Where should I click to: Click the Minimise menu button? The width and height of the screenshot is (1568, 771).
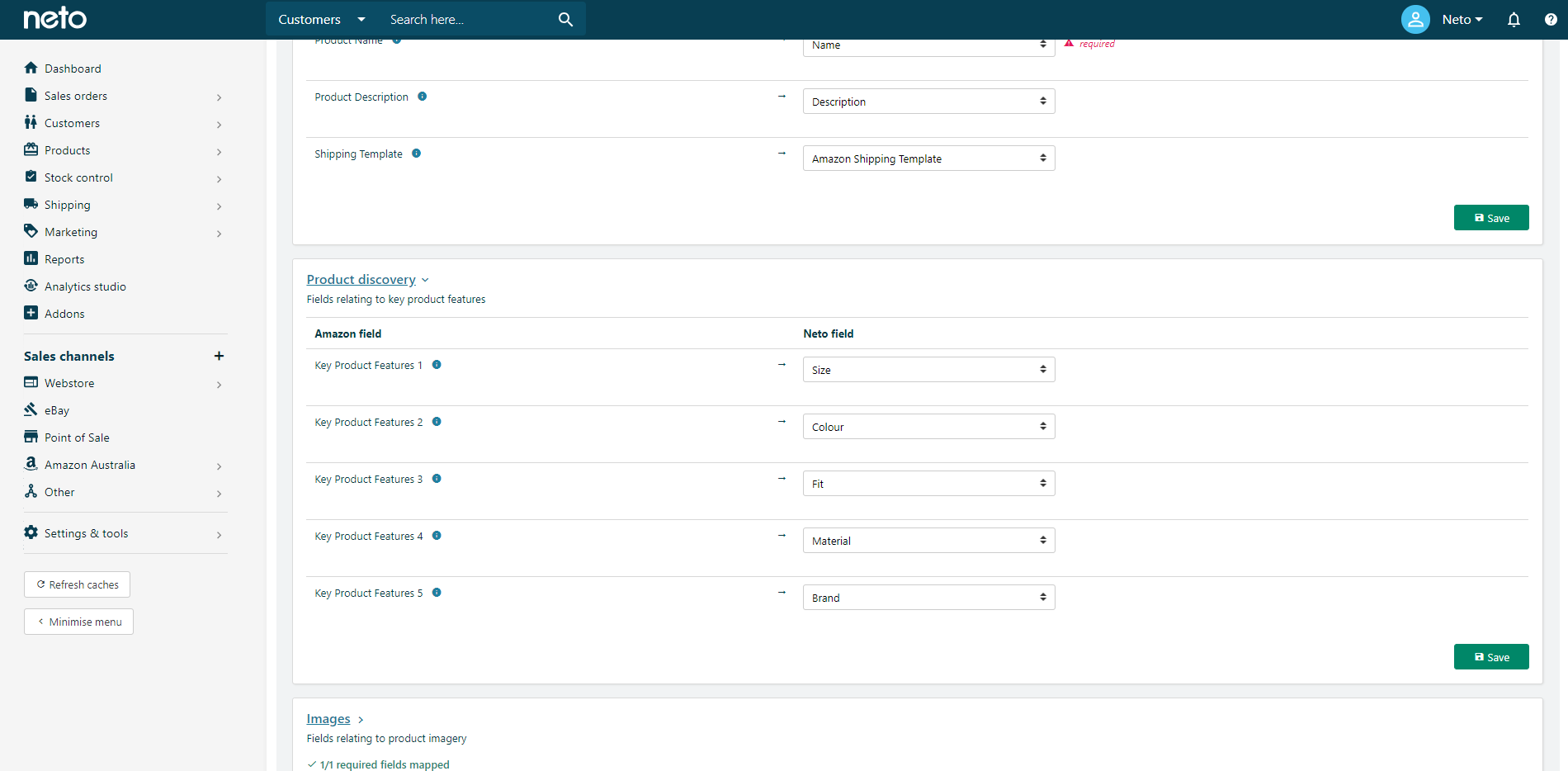(x=78, y=622)
